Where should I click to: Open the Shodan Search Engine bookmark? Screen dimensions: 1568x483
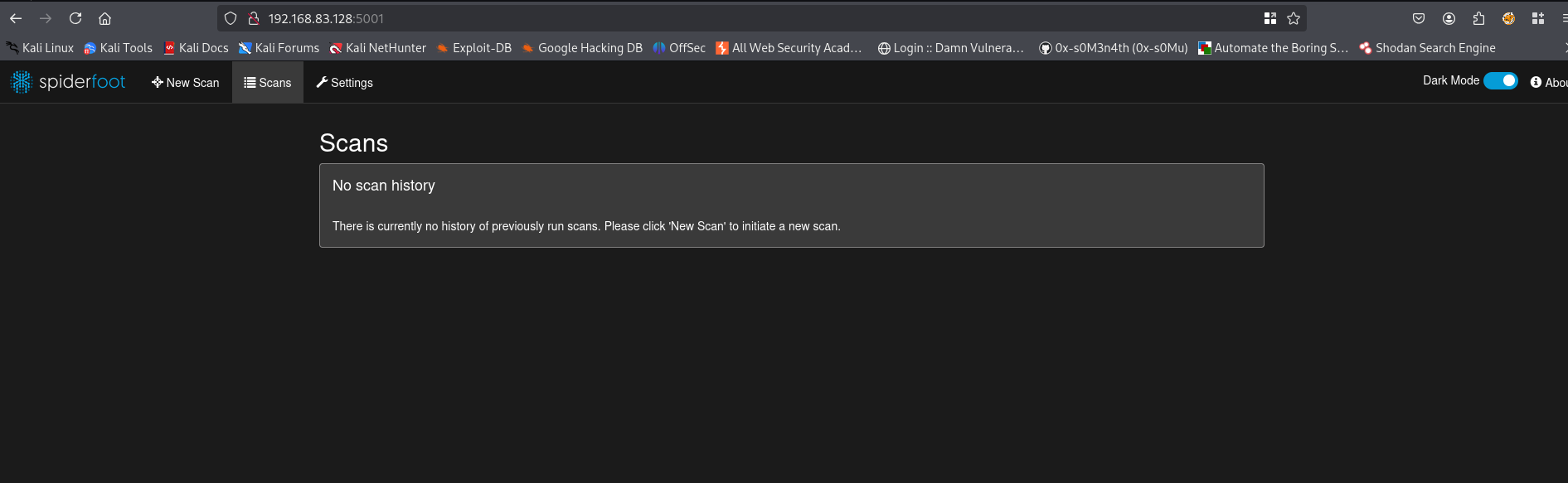click(x=1427, y=48)
